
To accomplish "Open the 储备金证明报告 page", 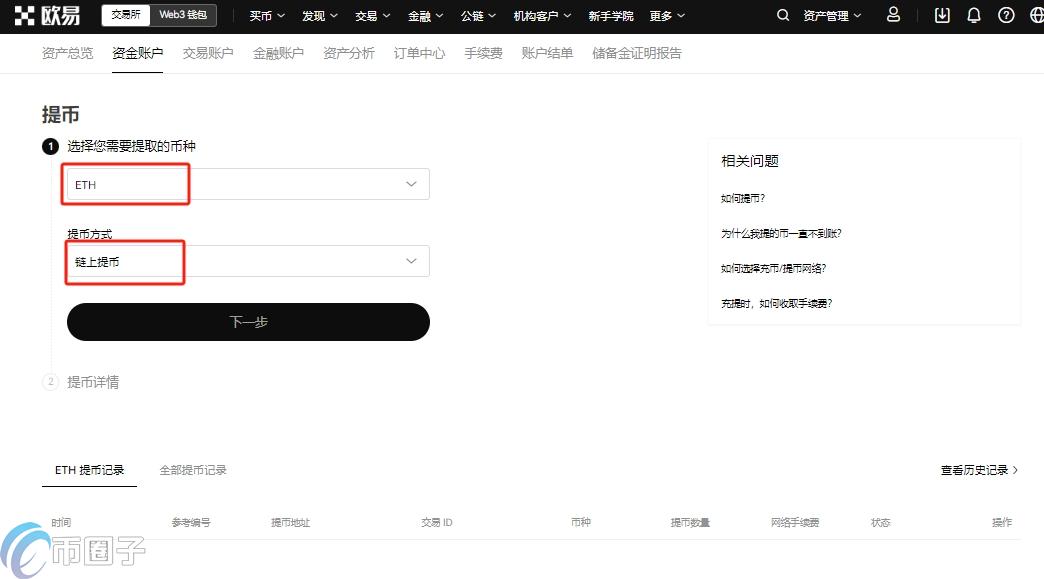I will (x=636, y=53).
